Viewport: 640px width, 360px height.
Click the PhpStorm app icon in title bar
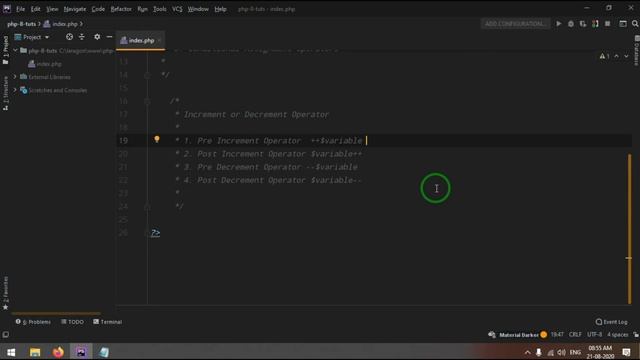[x=7, y=9]
